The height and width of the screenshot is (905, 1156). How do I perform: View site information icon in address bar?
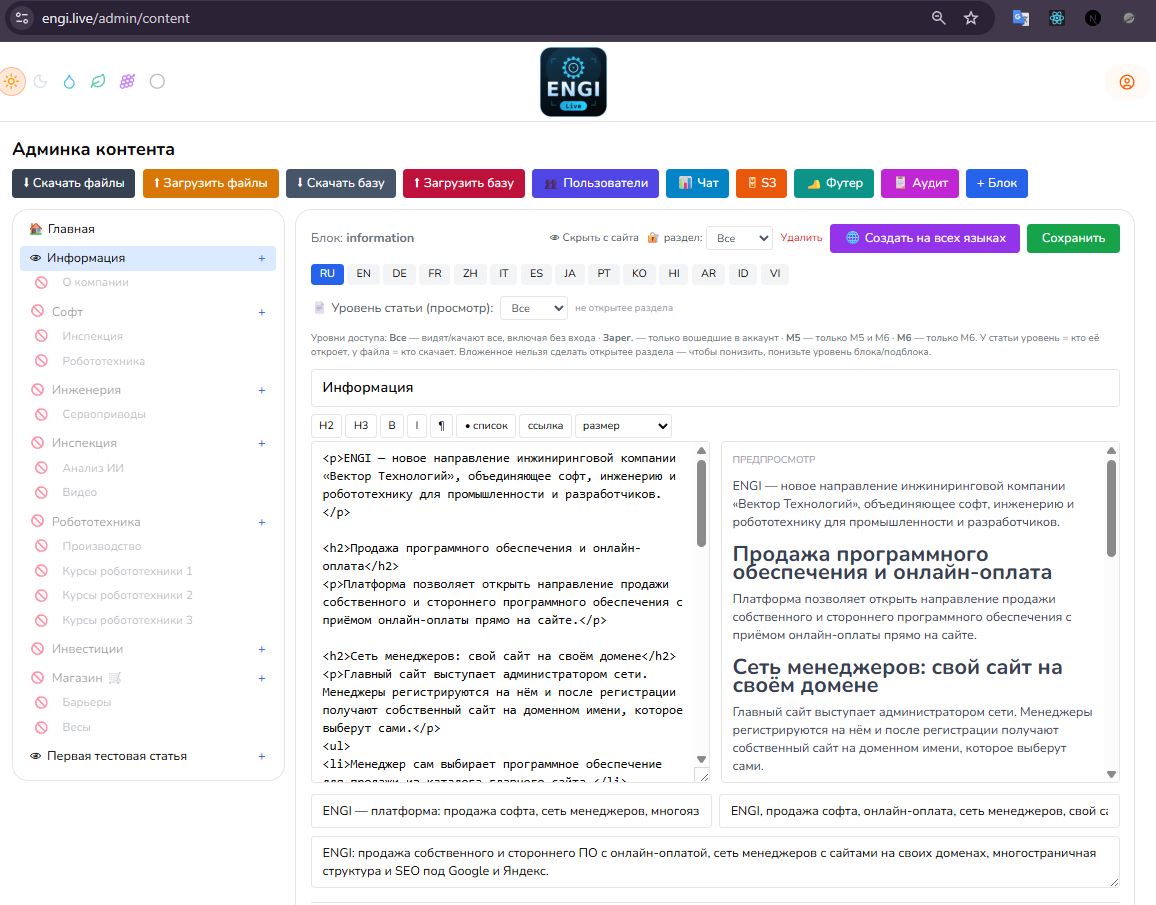point(22,18)
